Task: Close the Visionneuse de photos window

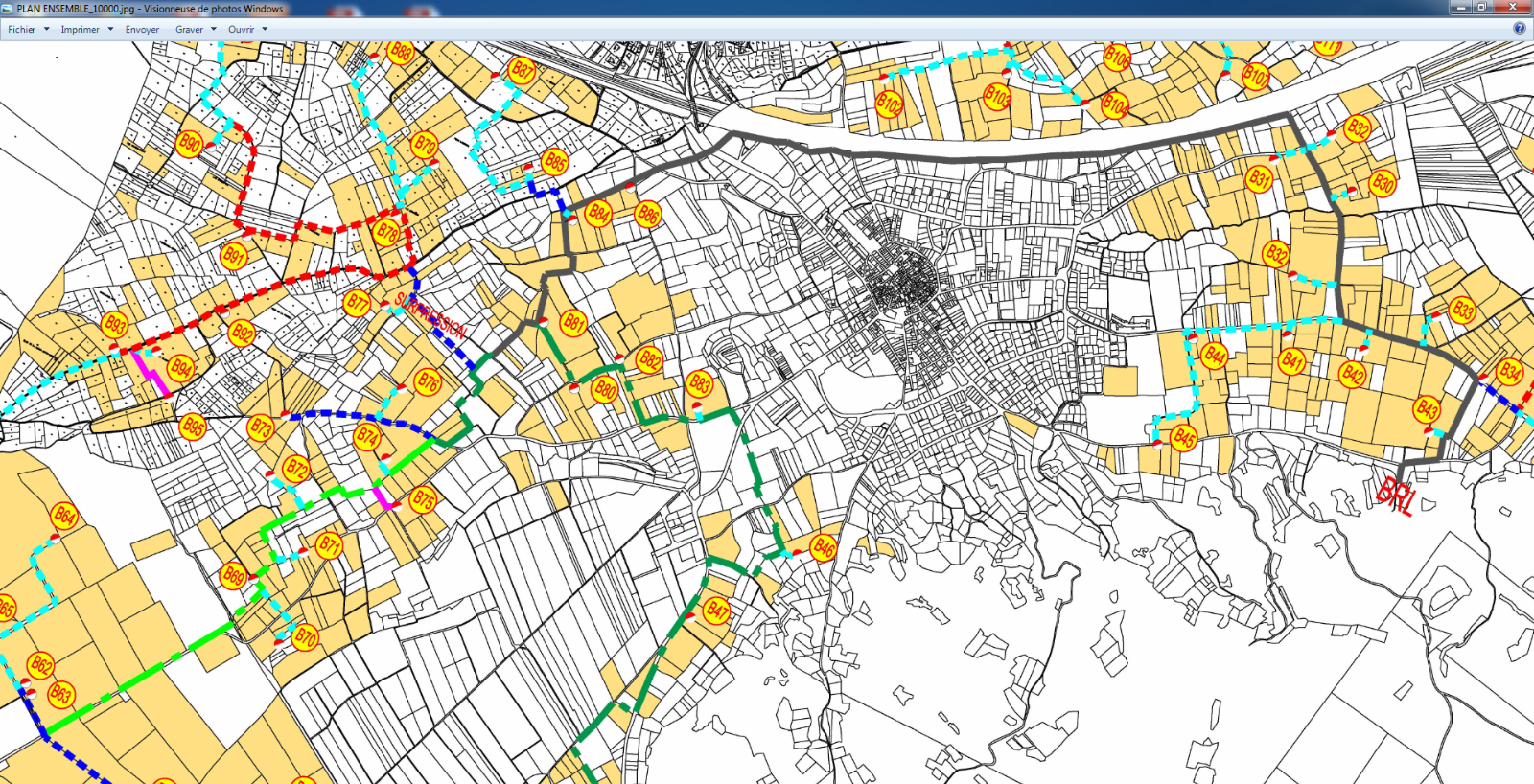Action: (x=1514, y=8)
